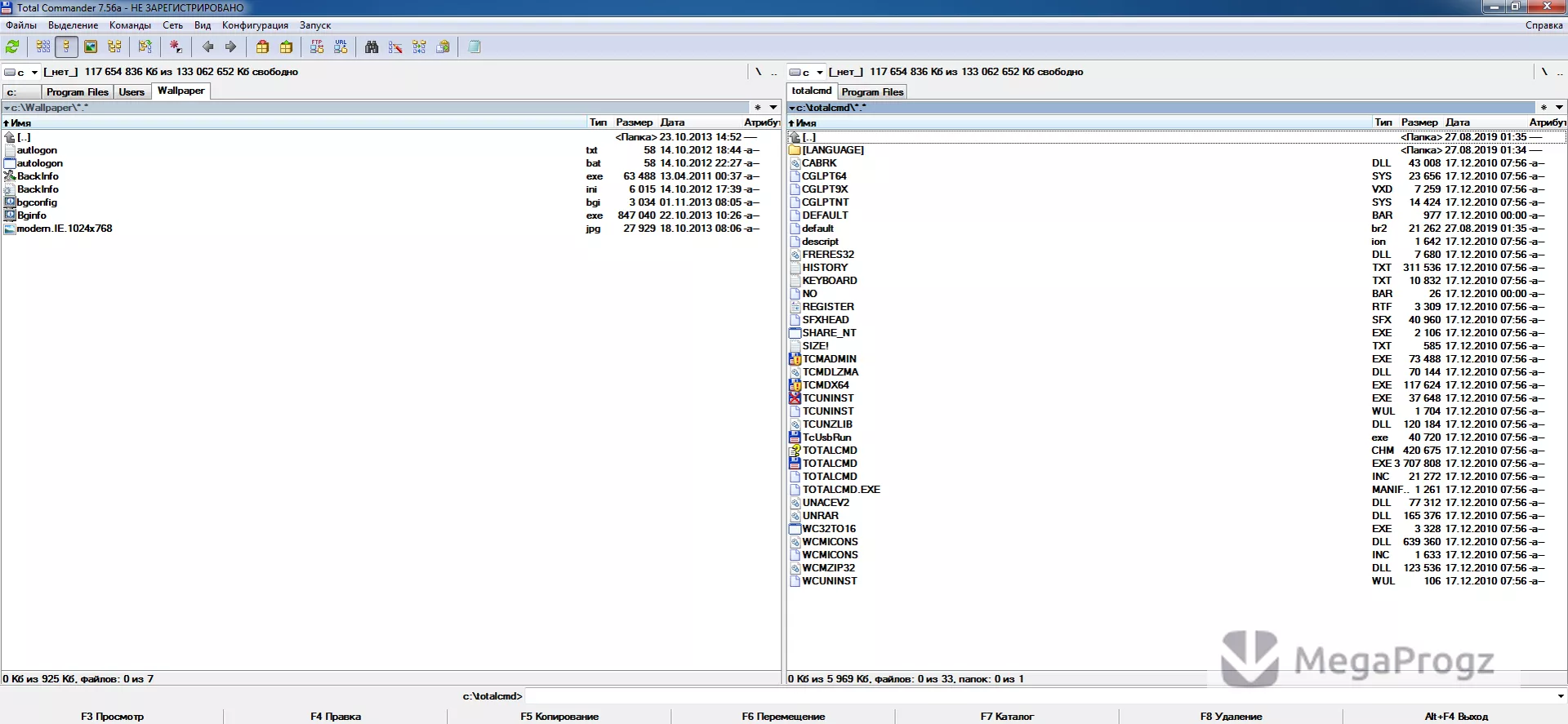Enable thumbnail view from the toolbar
1568x724 pixels.
click(x=91, y=47)
